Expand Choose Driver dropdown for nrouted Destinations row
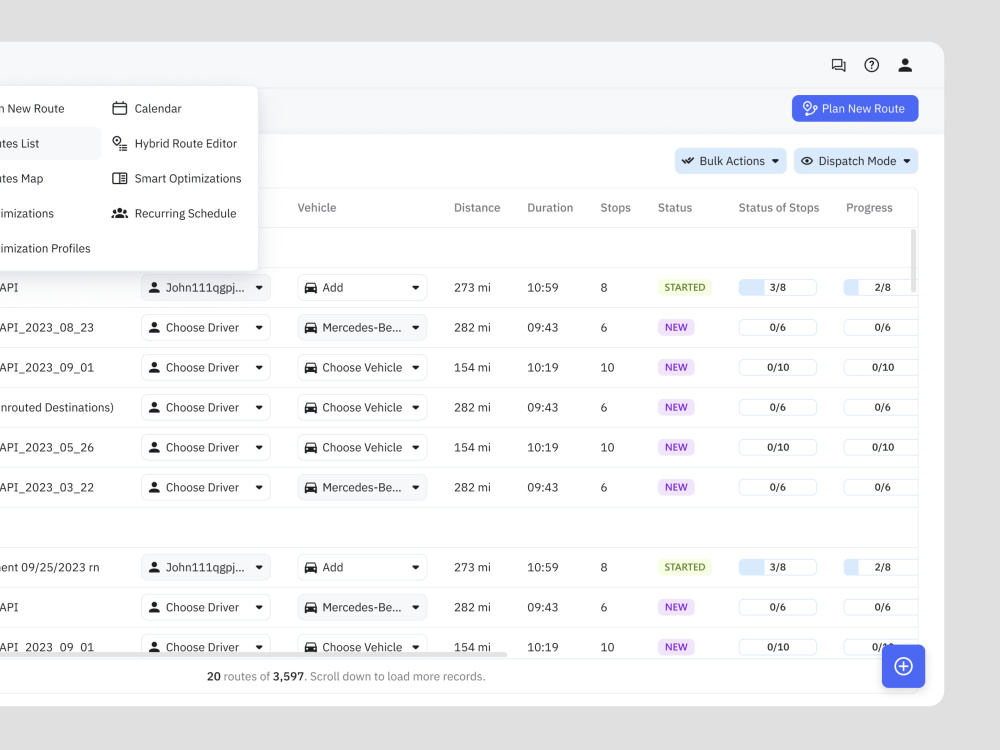 [206, 408]
